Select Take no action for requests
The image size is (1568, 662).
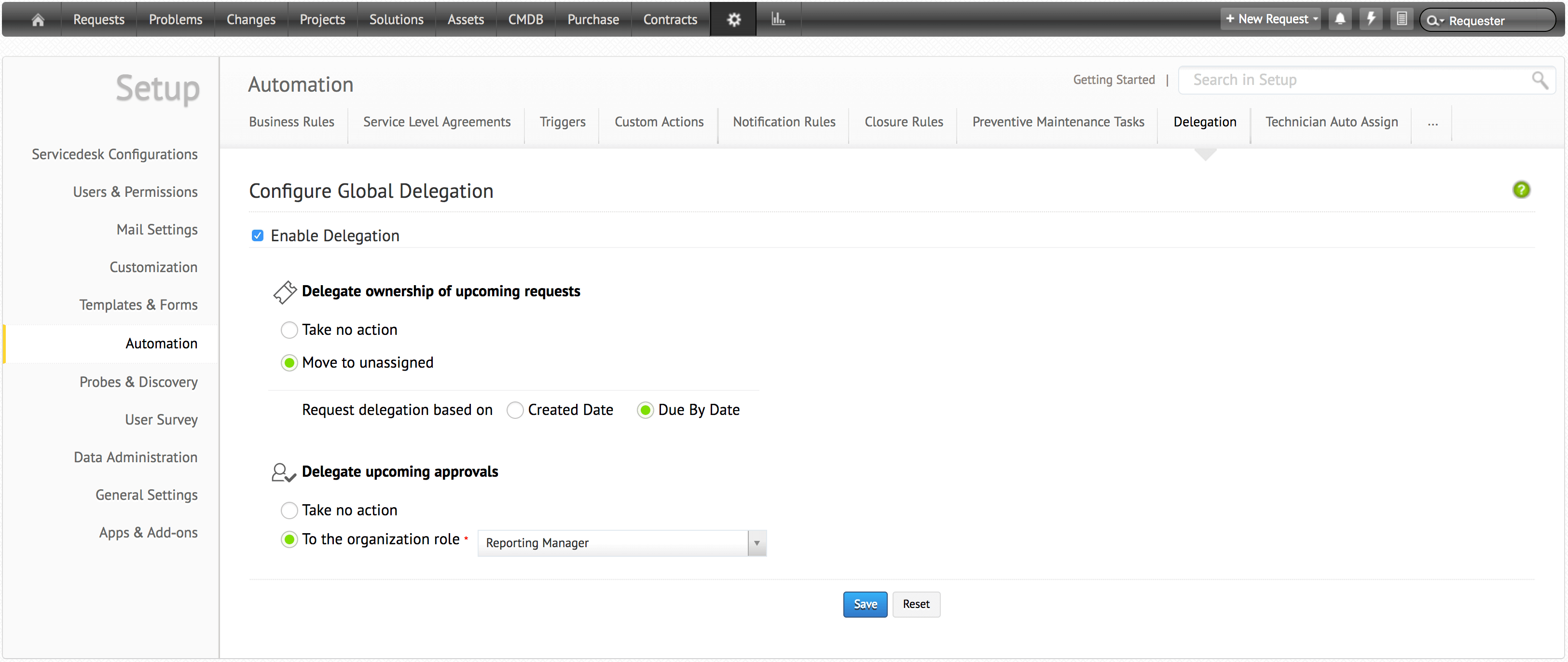tap(289, 330)
